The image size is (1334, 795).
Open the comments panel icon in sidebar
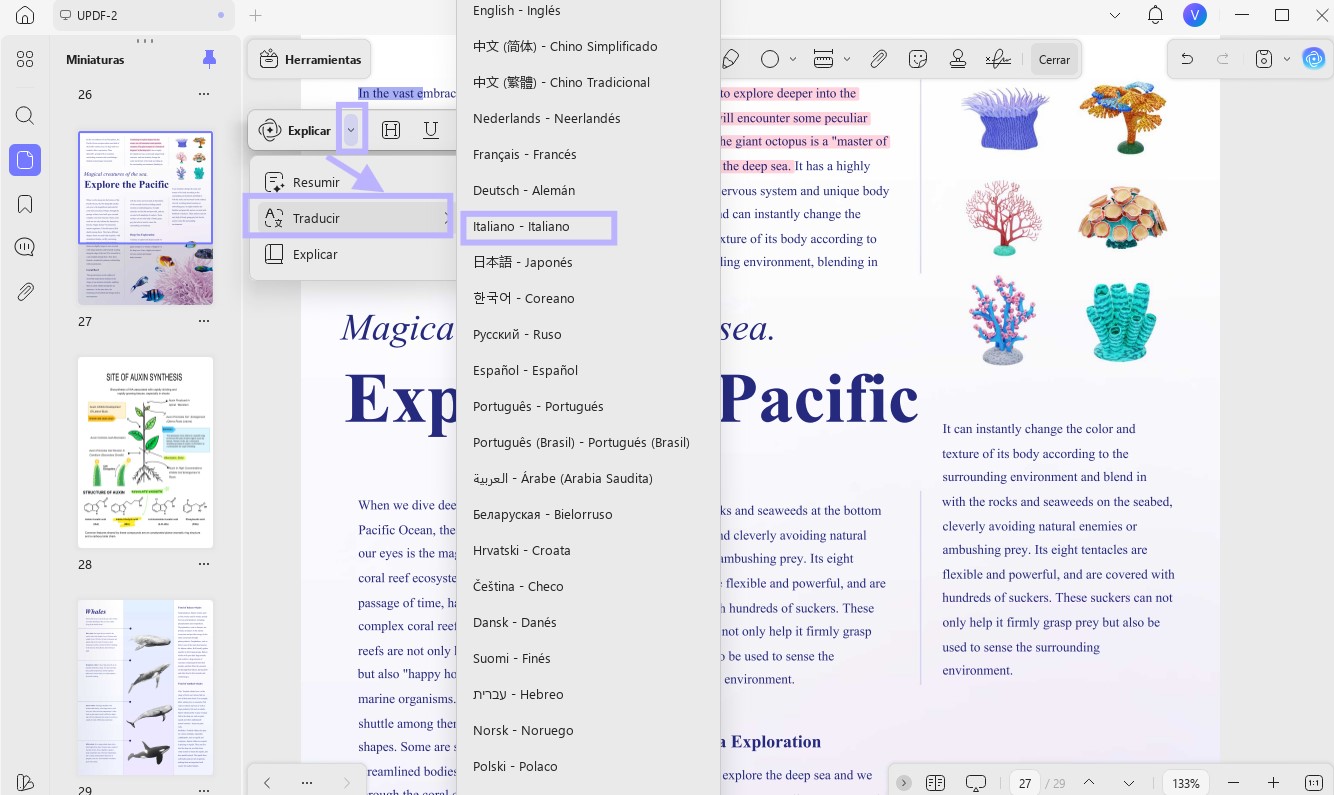(25, 247)
